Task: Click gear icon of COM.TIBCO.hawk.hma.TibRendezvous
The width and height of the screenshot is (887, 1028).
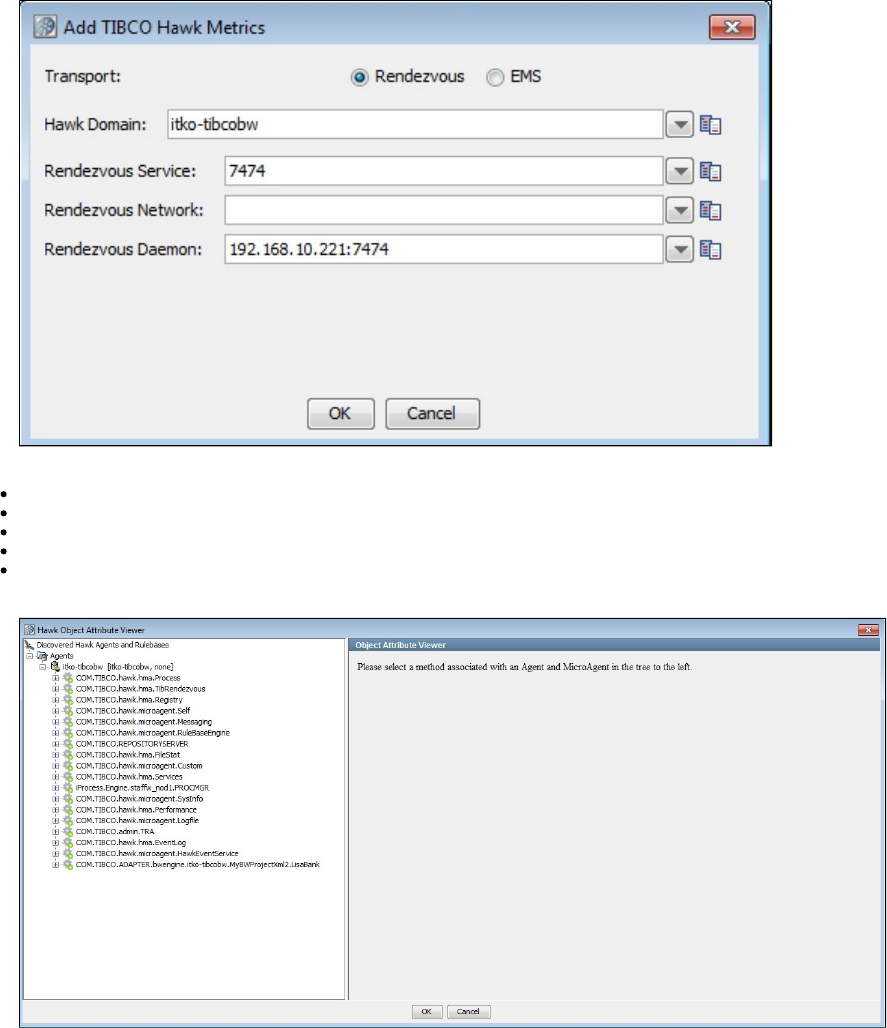Action: (x=68, y=689)
